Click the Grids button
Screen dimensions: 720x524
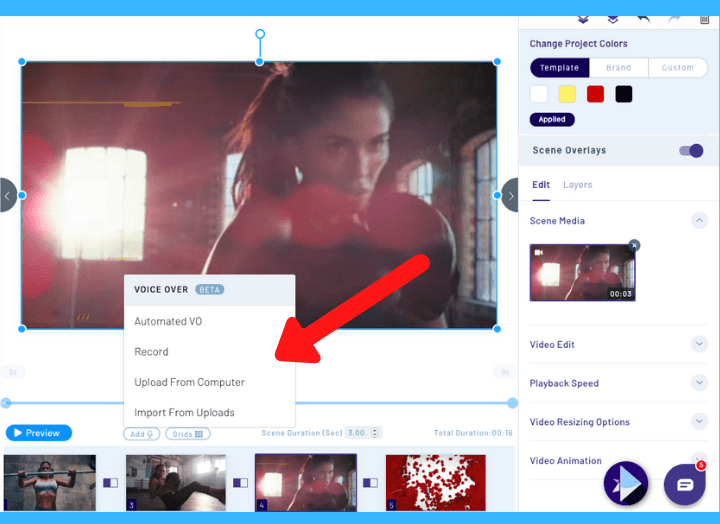pyautogui.click(x=187, y=434)
